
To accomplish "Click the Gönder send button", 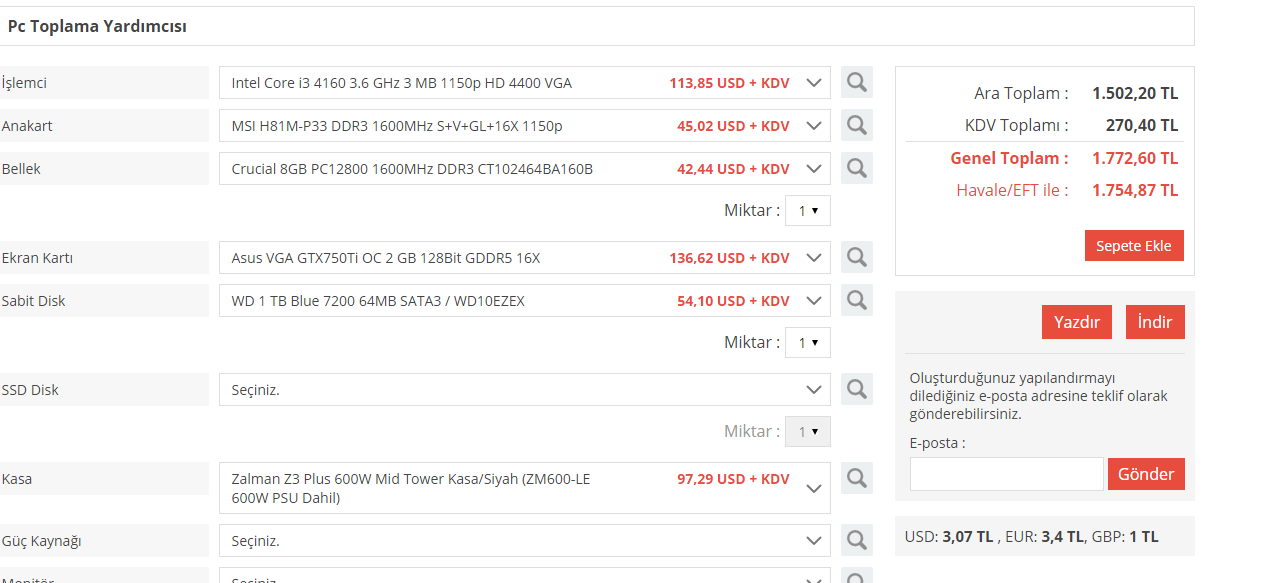I will [x=1146, y=474].
